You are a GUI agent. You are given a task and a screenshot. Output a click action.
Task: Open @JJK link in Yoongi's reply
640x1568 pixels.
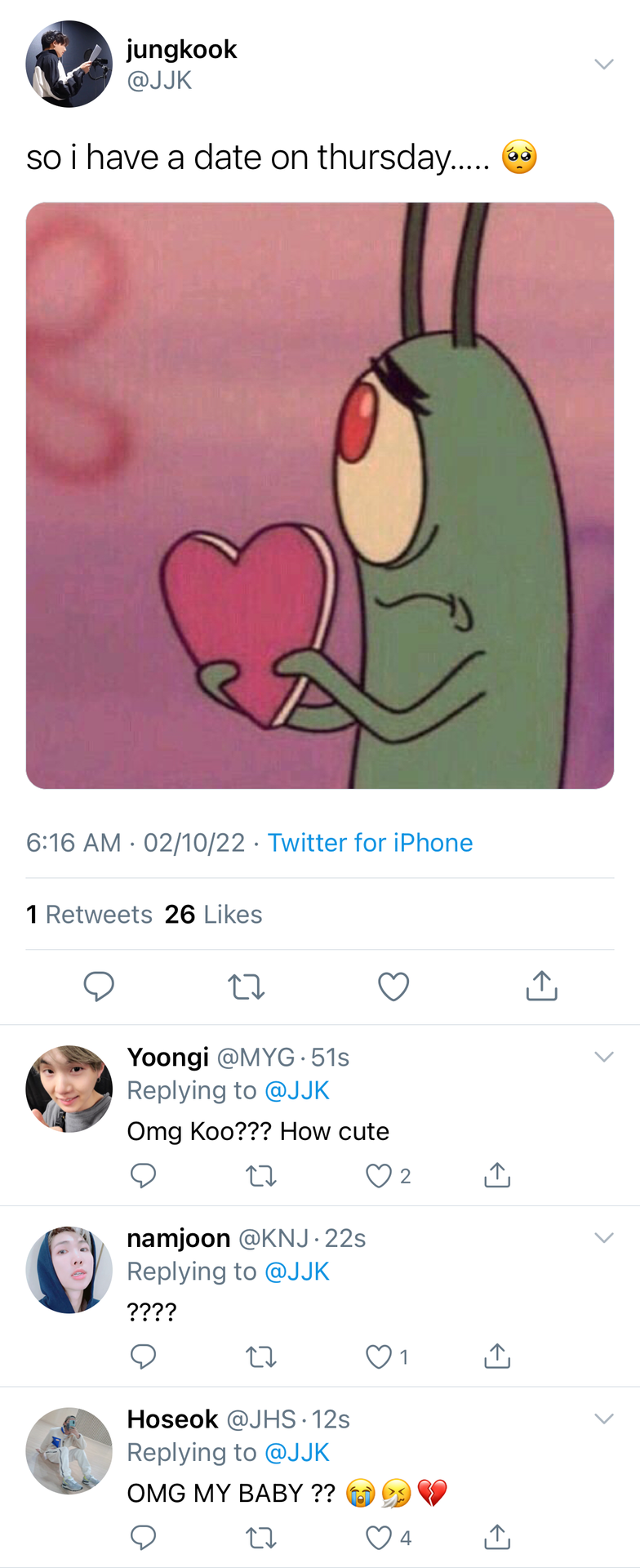297,1091
